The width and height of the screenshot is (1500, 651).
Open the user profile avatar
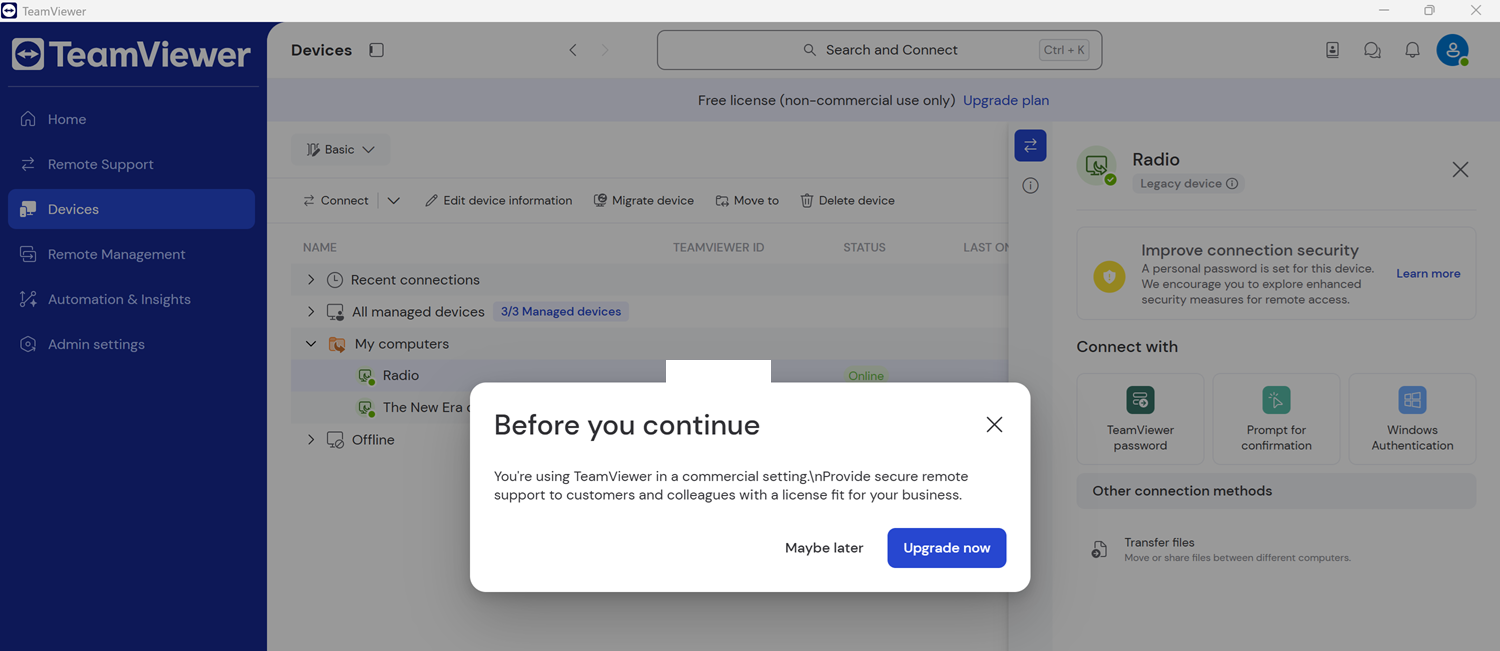(x=1453, y=50)
